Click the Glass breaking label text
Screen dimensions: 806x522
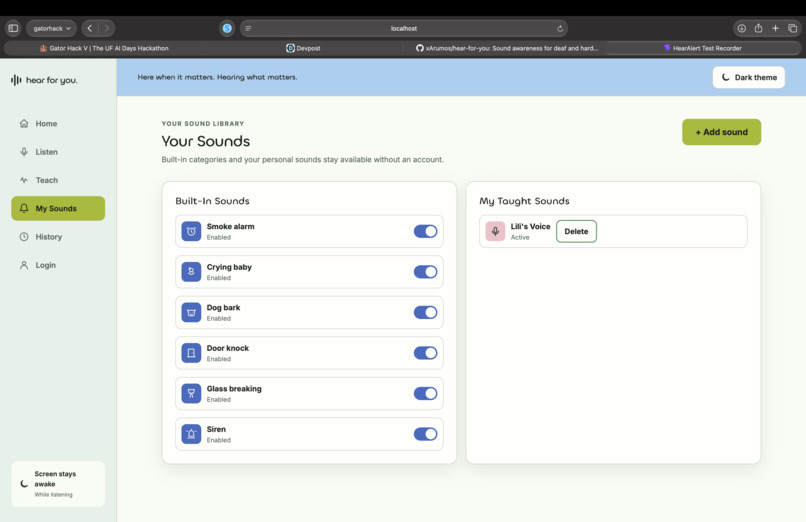[x=234, y=389]
